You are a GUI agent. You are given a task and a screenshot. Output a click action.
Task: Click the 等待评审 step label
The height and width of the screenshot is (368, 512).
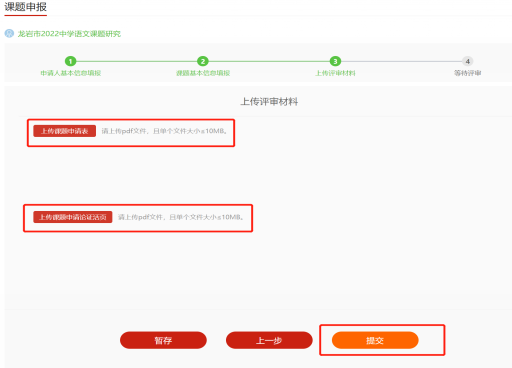coord(468,73)
